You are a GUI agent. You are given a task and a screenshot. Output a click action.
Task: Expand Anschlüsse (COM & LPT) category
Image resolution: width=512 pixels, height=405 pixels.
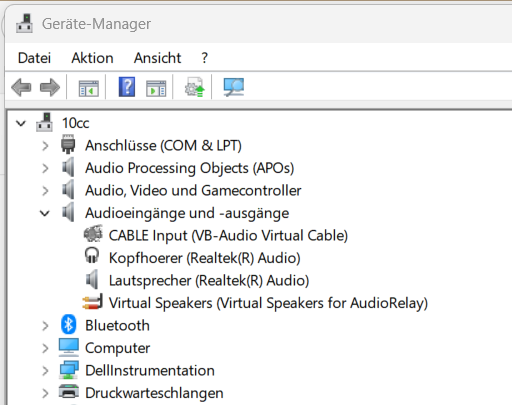click(x=45, y=146)
